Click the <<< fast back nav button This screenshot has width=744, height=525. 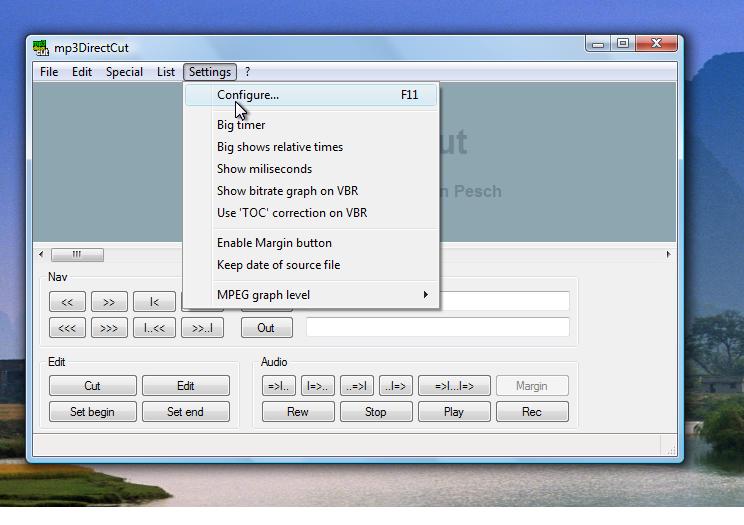(x=67, y=328)
